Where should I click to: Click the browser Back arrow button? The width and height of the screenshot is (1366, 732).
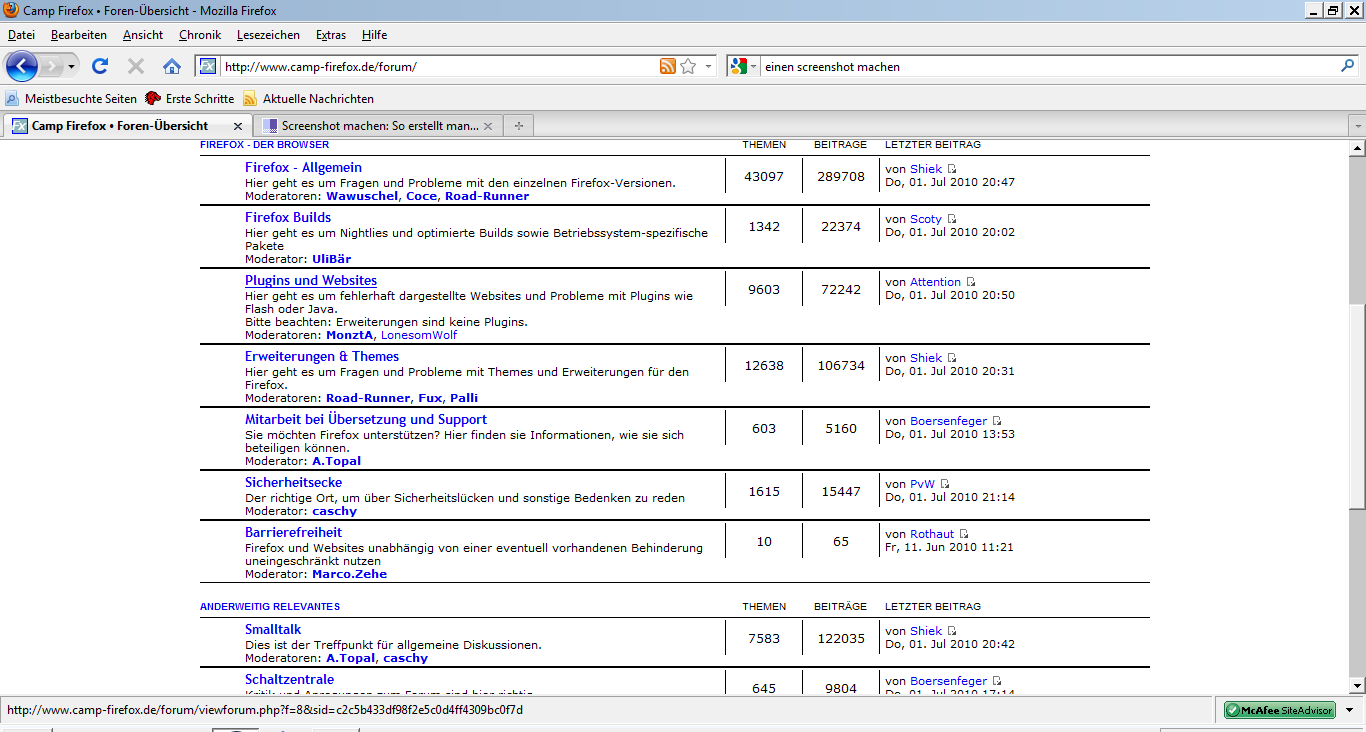tap(21, 67)
